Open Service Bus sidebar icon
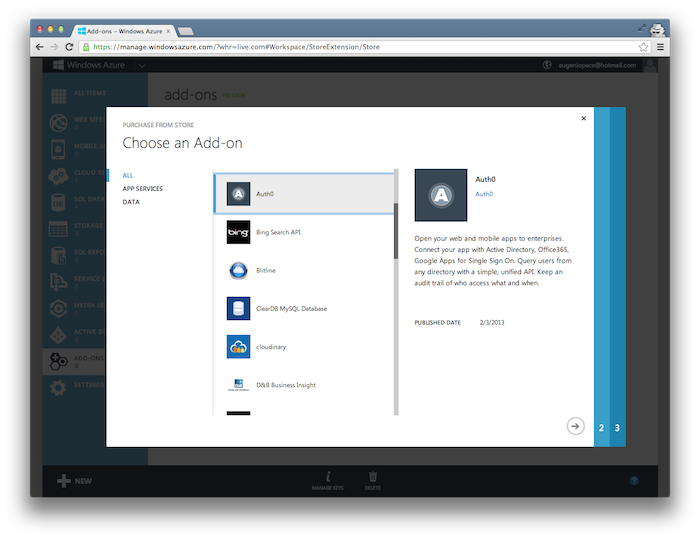 58,282
